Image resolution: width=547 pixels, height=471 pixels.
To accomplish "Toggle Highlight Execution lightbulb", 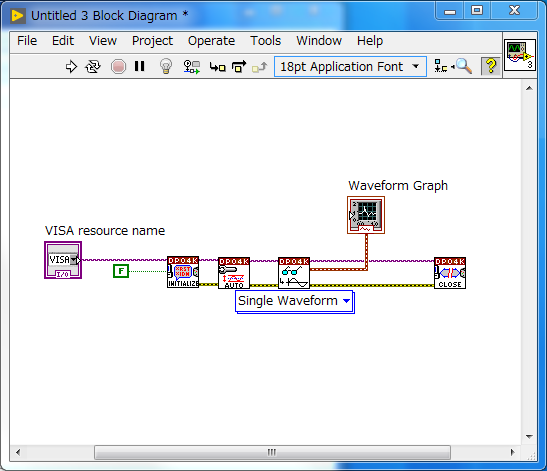I will pos(166,66).
